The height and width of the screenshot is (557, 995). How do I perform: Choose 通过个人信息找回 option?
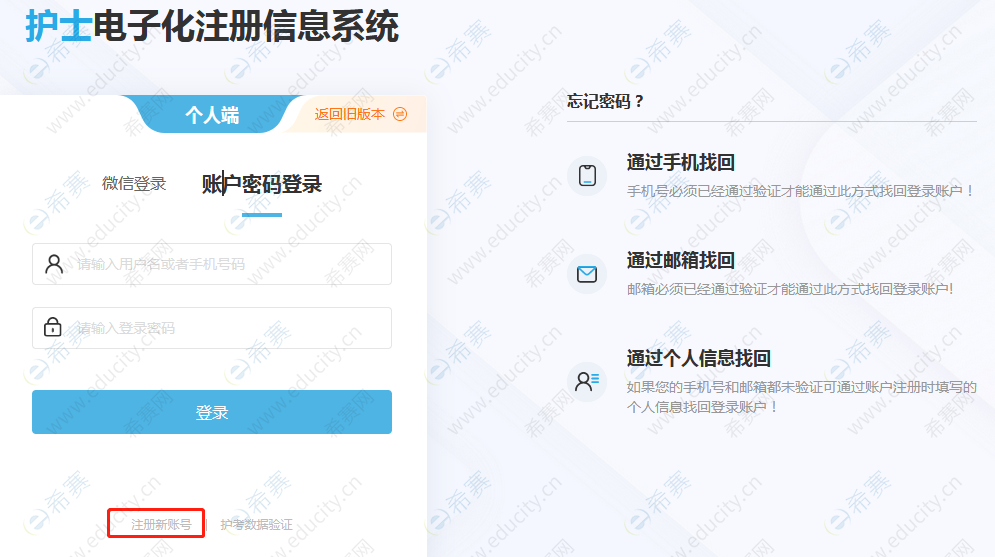(699, 358)
